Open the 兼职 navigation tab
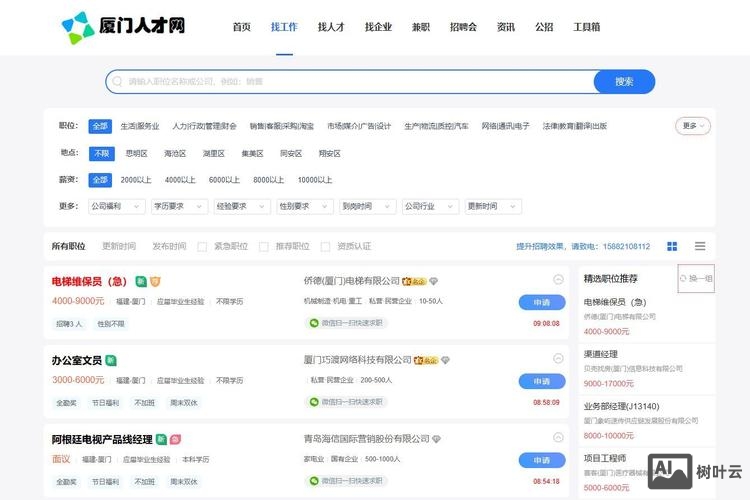 pyautogui.click(x=421, y=27)
